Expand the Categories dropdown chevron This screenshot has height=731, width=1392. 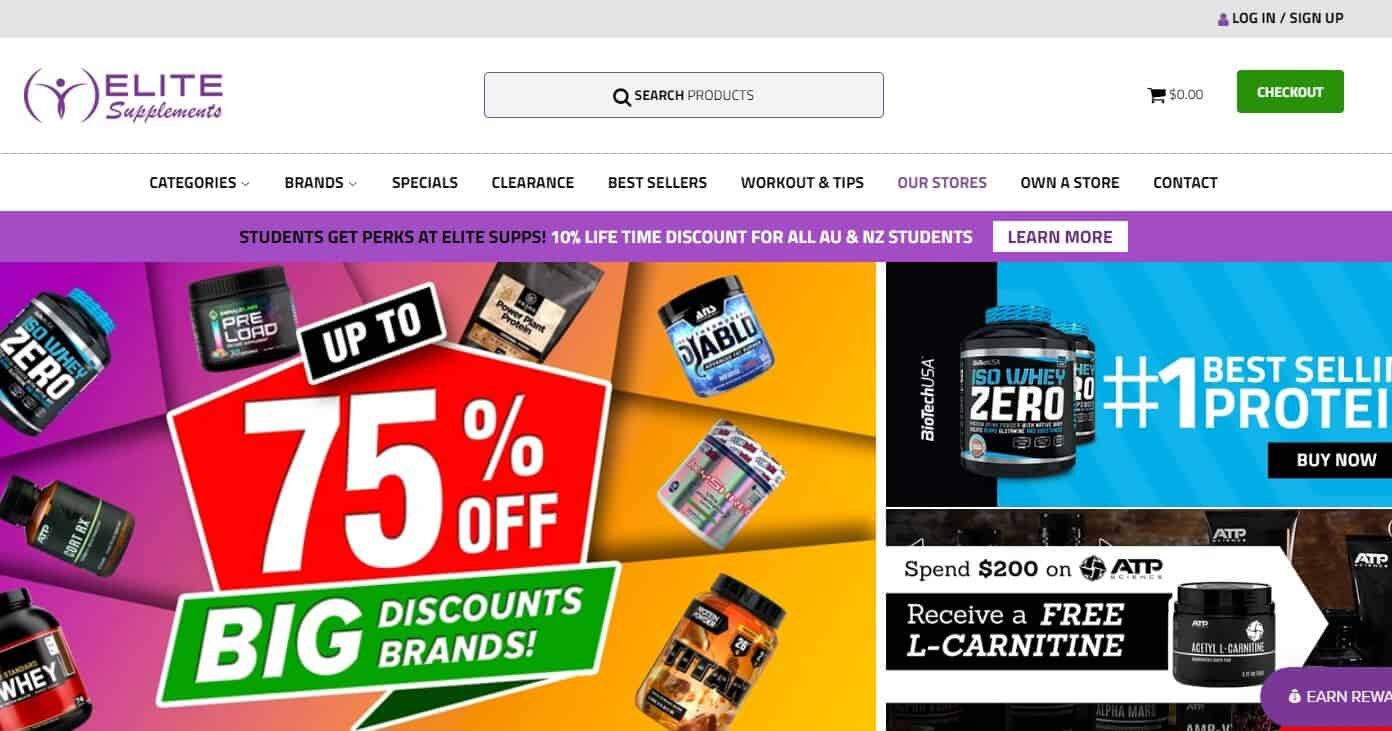(x=245, y=184)
